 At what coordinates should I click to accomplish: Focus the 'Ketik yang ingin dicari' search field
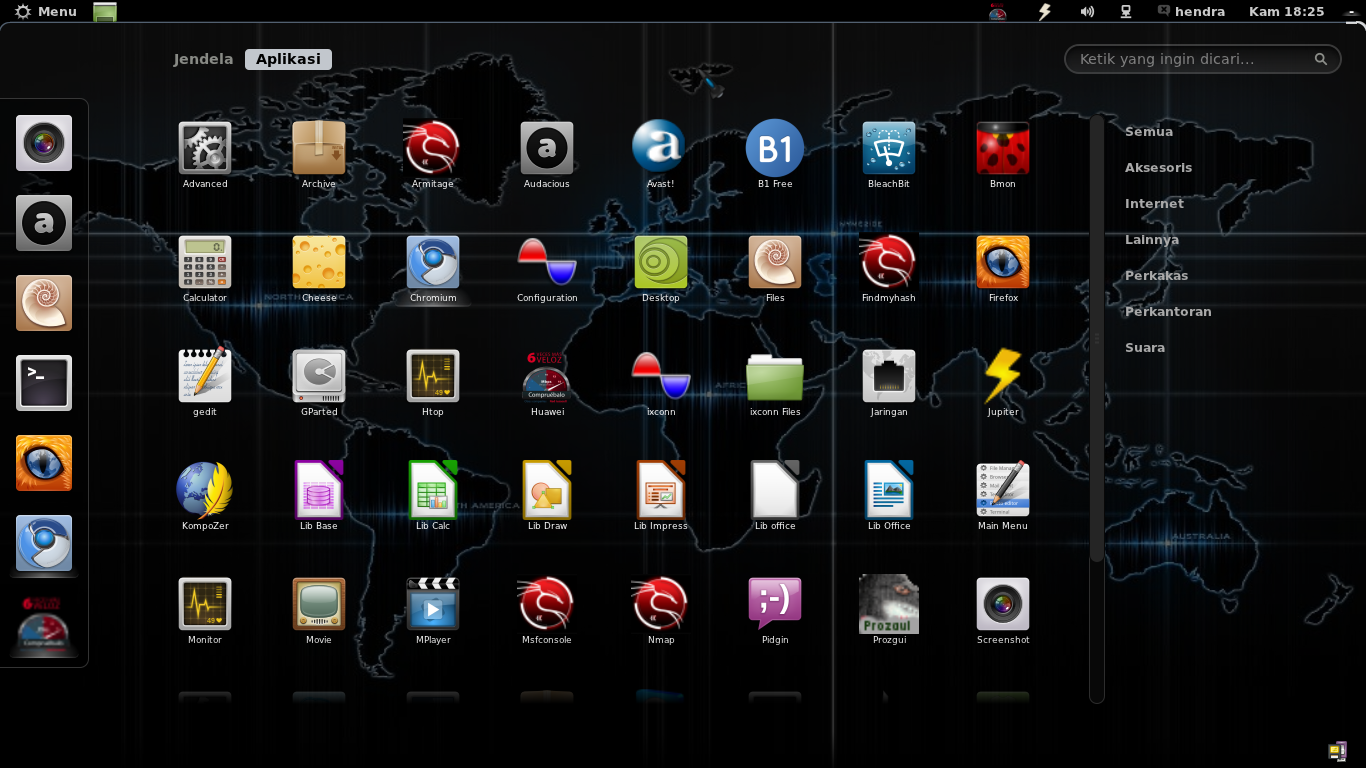pyautogui.click(x=1203, y=59)
